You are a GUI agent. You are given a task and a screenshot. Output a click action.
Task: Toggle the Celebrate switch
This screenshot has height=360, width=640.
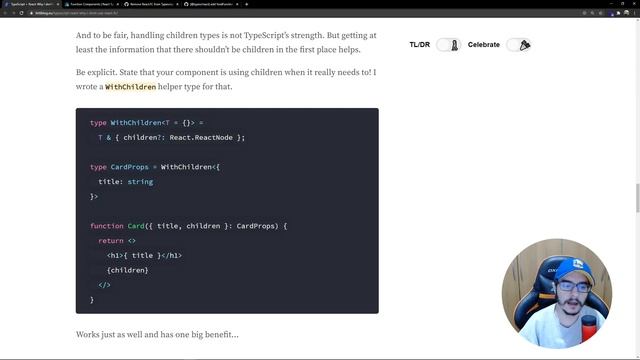[519, 45]
